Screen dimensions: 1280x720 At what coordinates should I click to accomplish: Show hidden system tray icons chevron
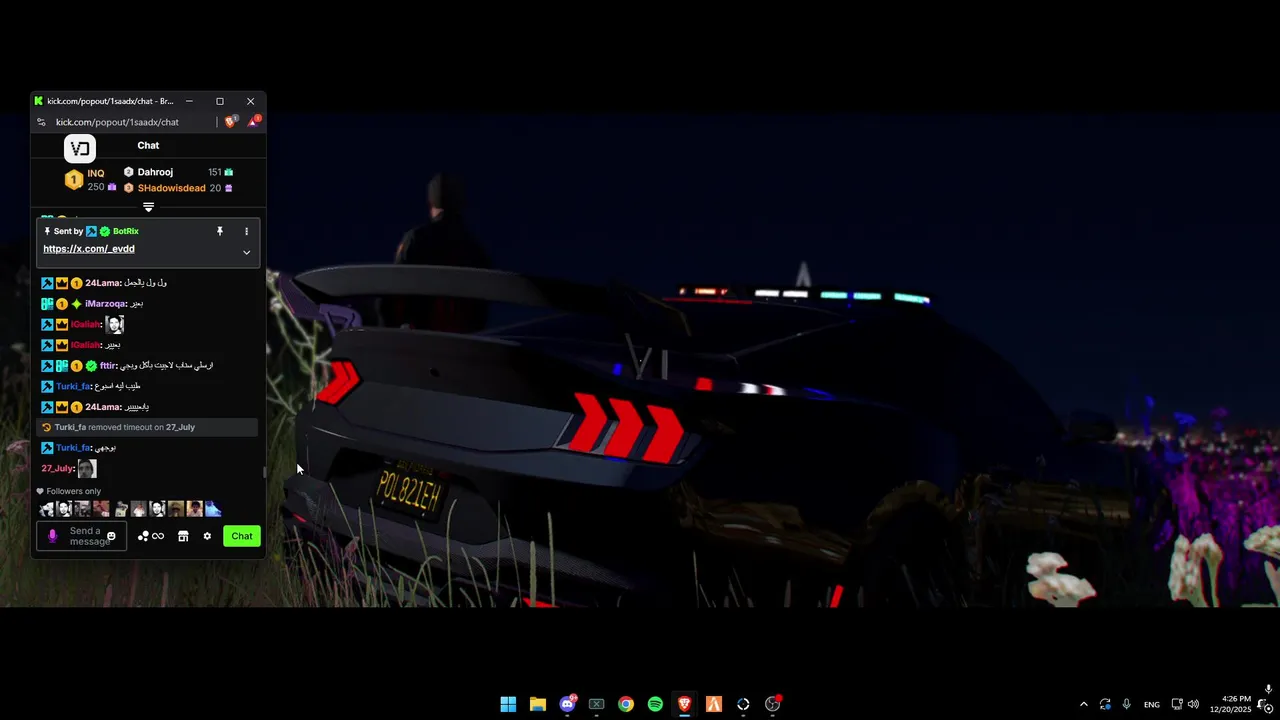pyautogui.click(x=1083, y=704)
